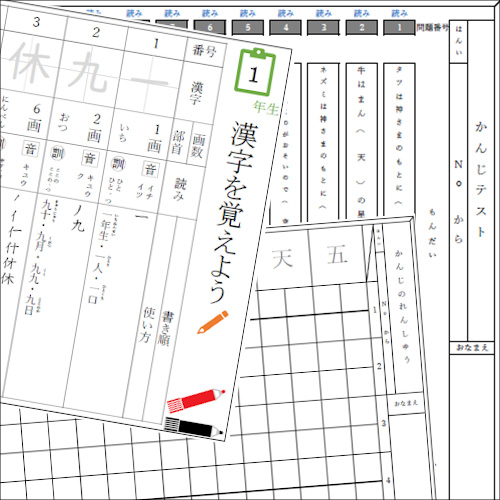This screenshot has height=500, width=500.
Task: Click the かんじのれんしゅう title
Action: tap(402, 307)
